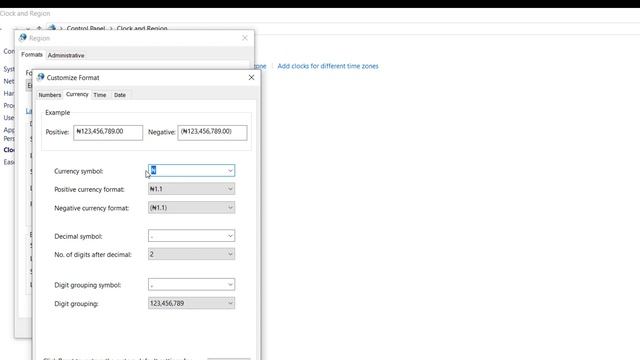Click the Up arrow in the address bar
The height and width of the screenshot is (360, 640).
pyautogui.click(x=39, y=29)
